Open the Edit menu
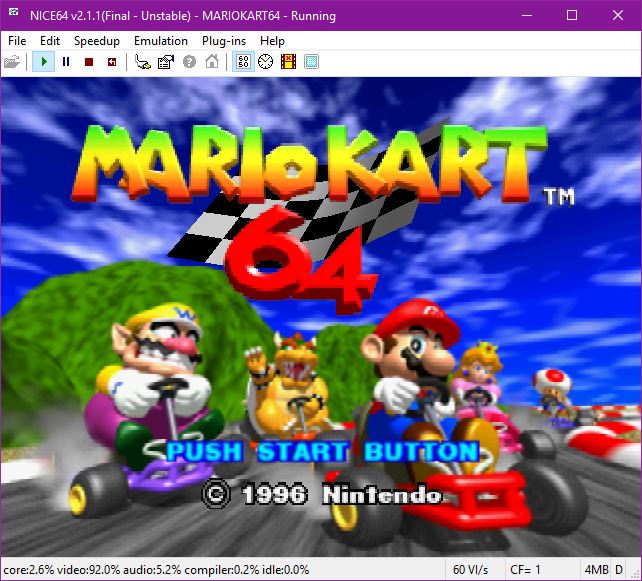 point(50,41)
